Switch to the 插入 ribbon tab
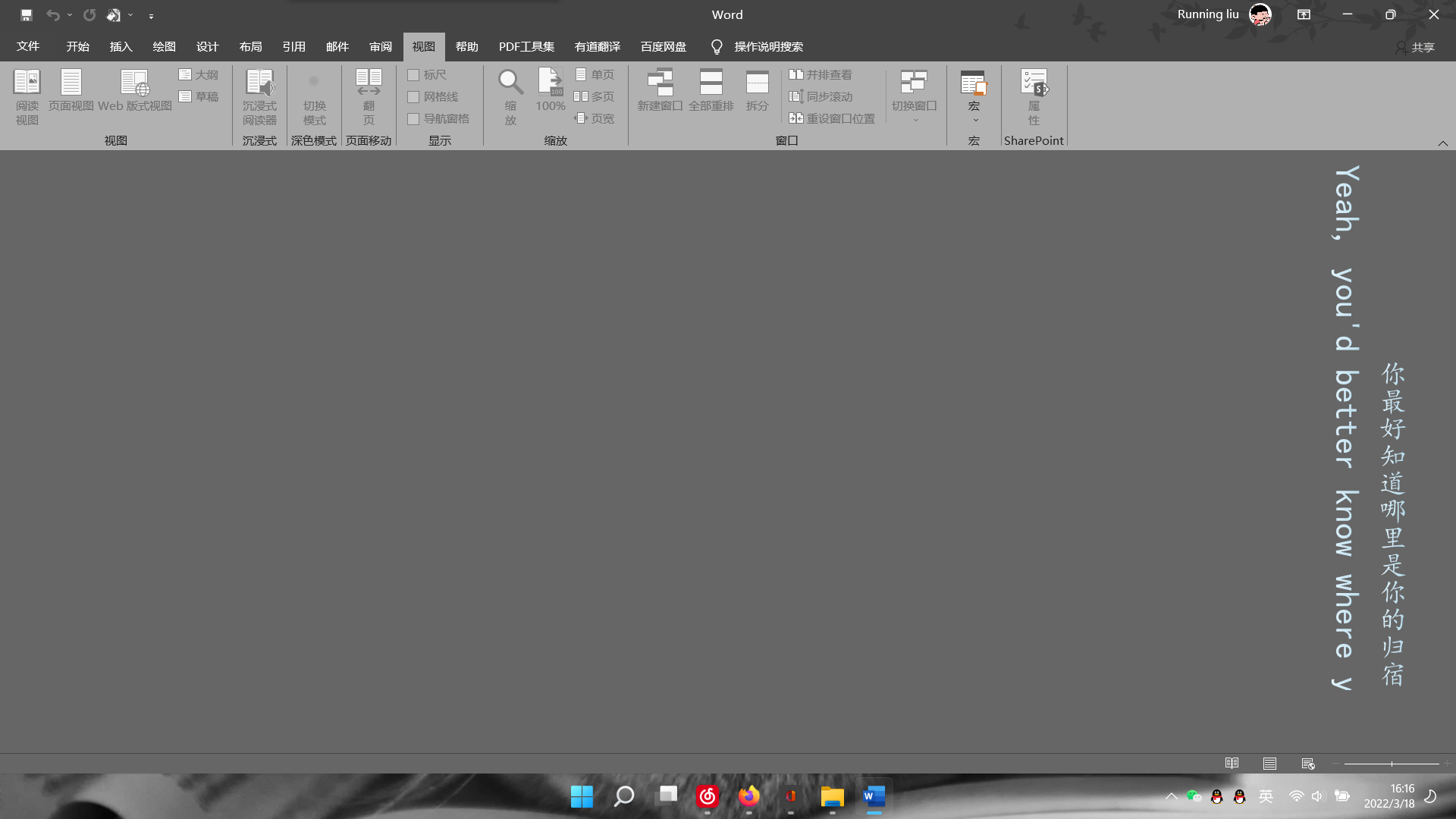The width and height of the screenshot is (1456, 819). 121,47
